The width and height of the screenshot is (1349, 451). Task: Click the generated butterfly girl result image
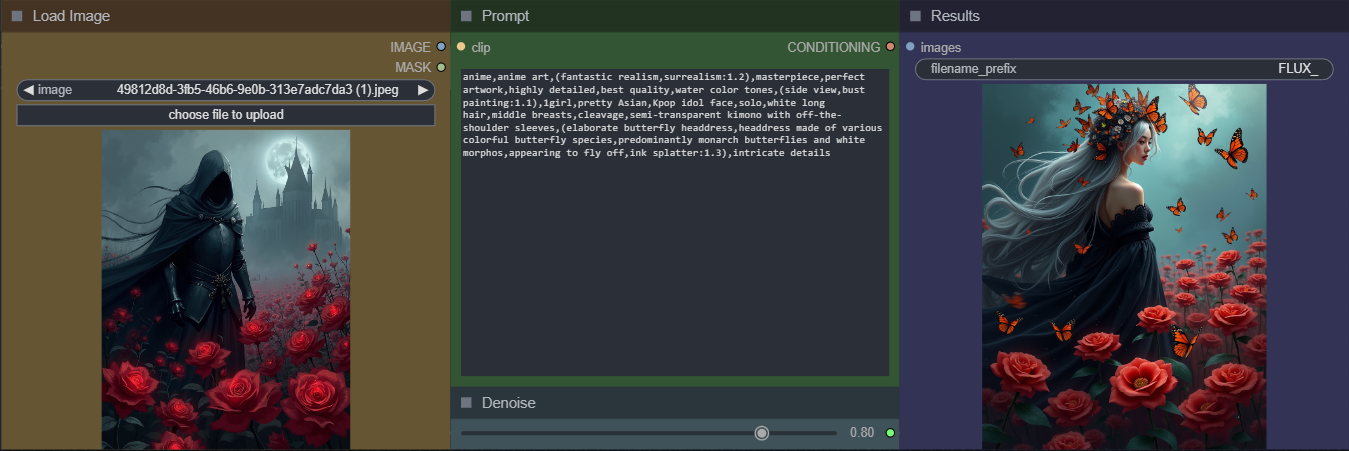point(1124,266)
